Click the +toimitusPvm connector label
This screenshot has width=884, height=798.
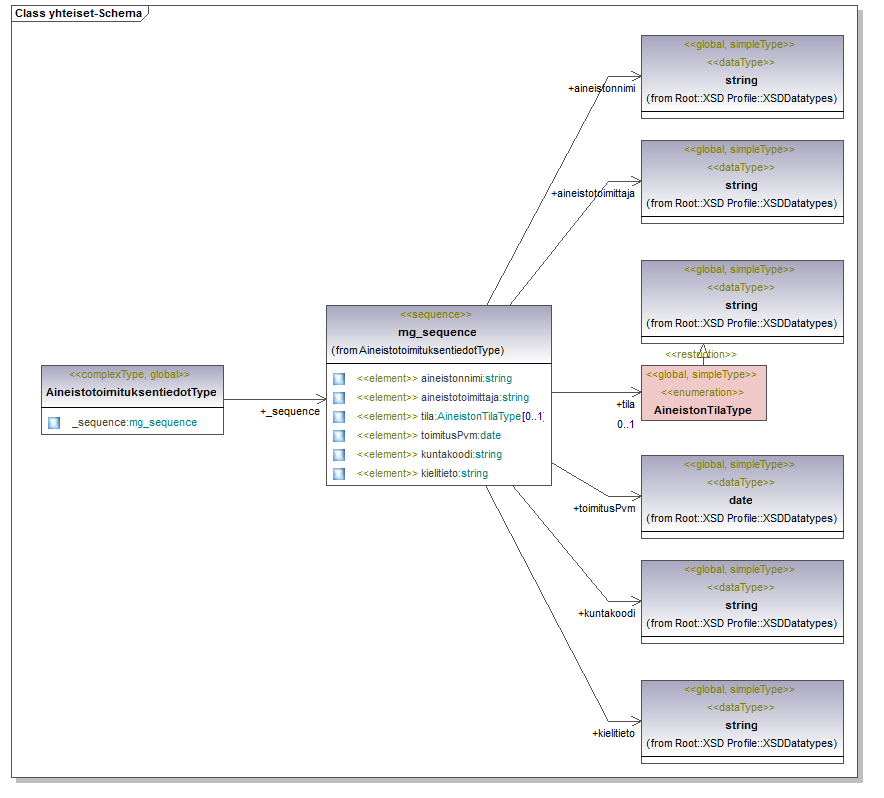(x=605, y=508)
